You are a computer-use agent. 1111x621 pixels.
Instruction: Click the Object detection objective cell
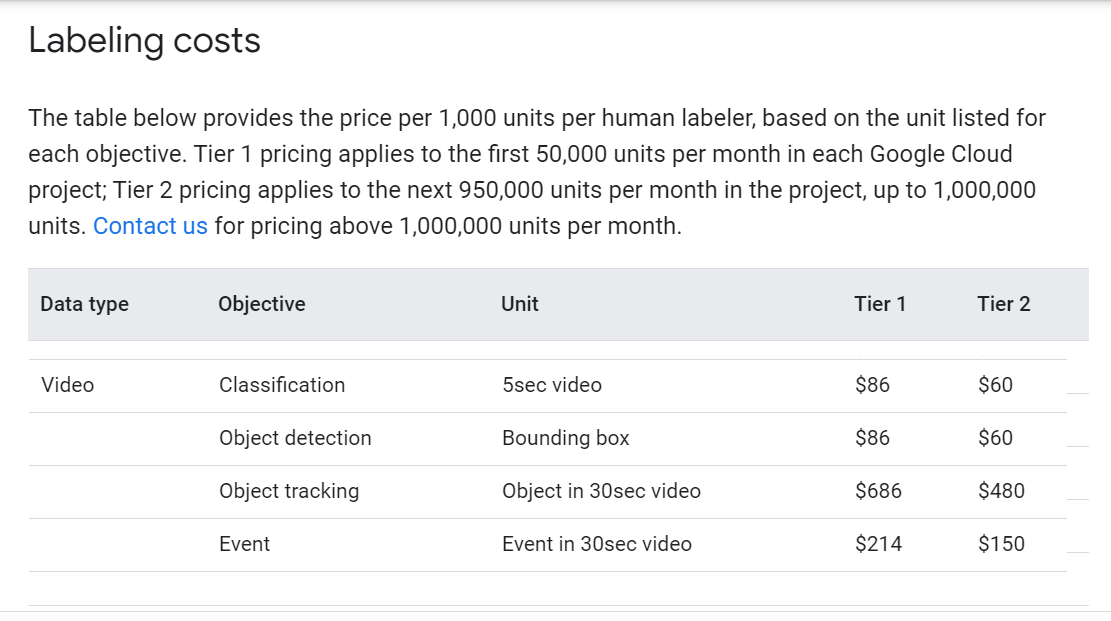pyautogui.click(x=295, y=438)
